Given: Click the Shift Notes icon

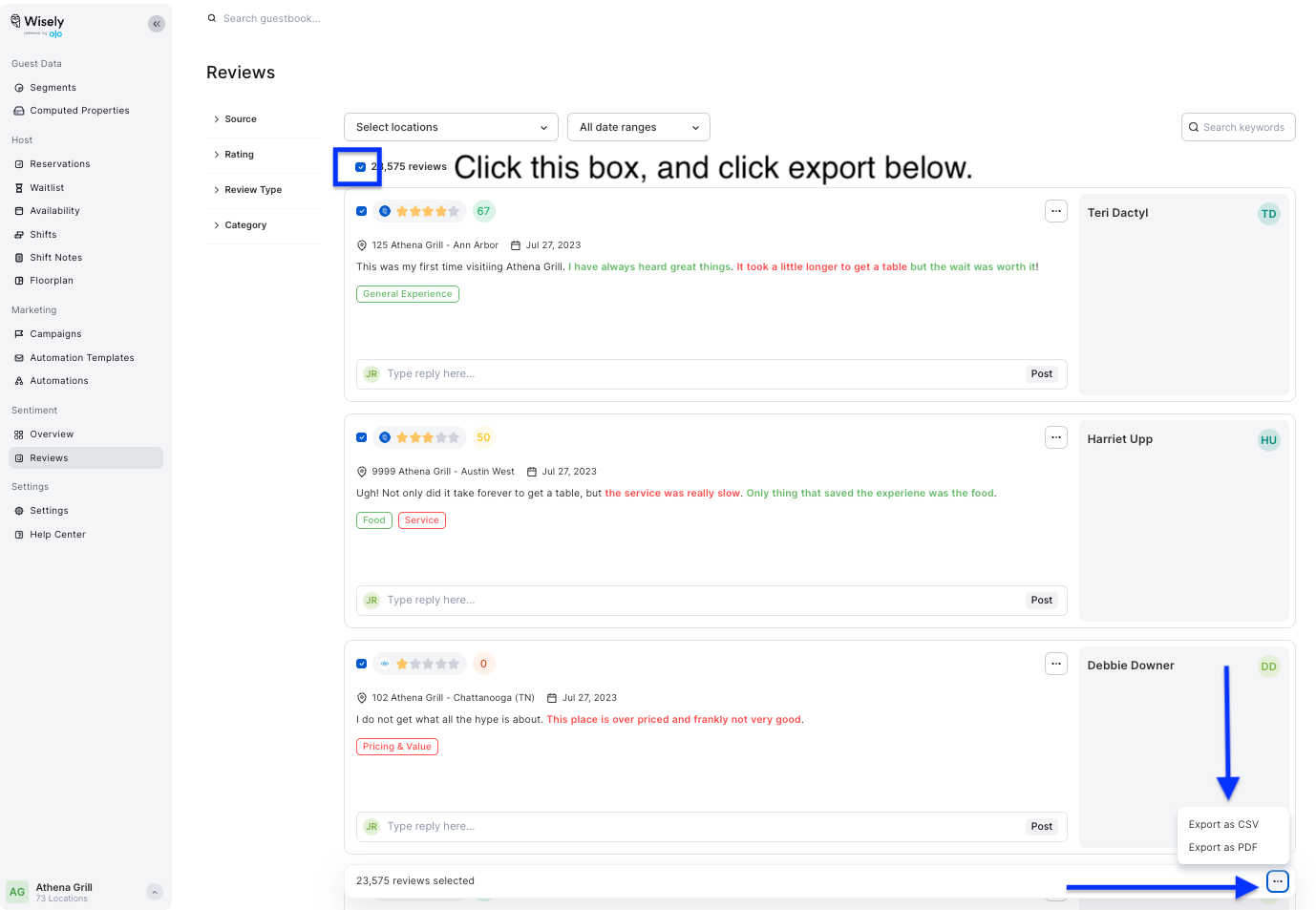Looking at the screenshot, I should 19,258.
